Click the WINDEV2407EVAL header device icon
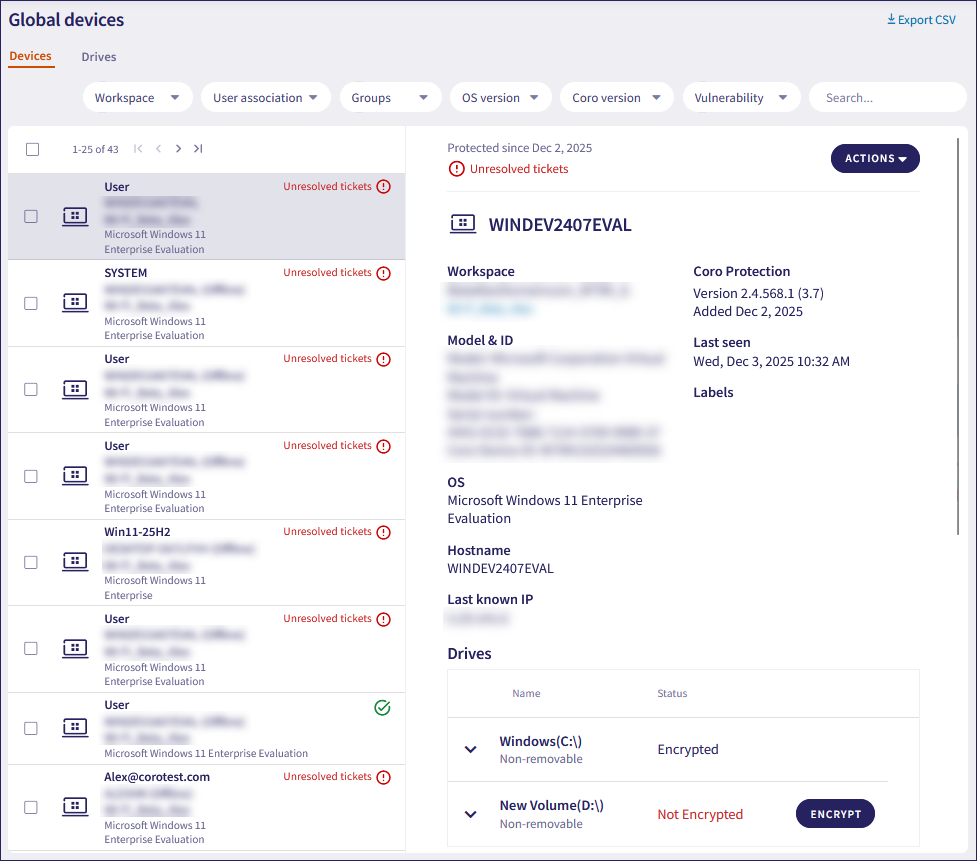 pyautogui.click(x=462, y=225)
